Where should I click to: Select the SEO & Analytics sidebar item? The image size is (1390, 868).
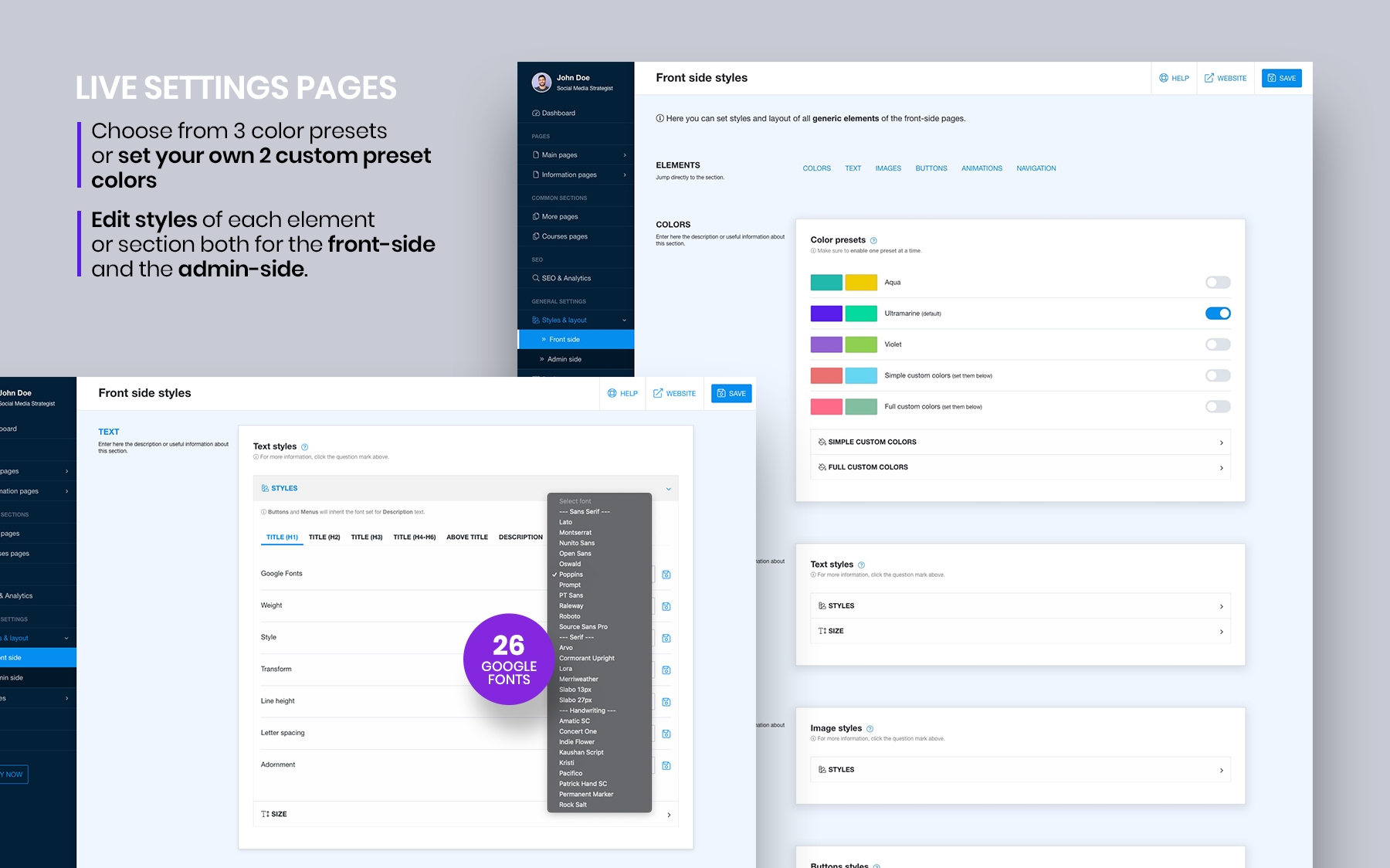[564, 278]
